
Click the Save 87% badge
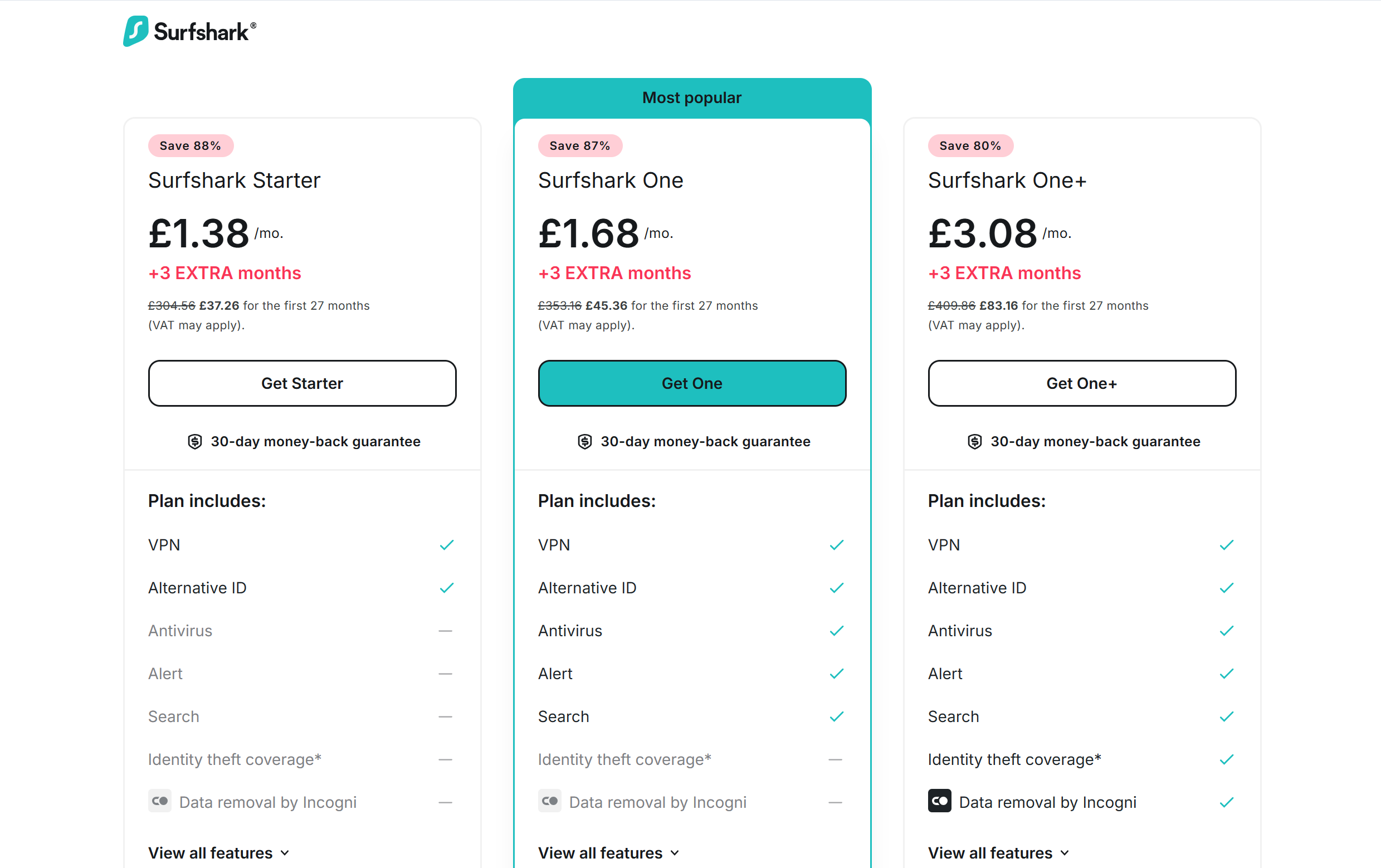(x=580, y=145)
